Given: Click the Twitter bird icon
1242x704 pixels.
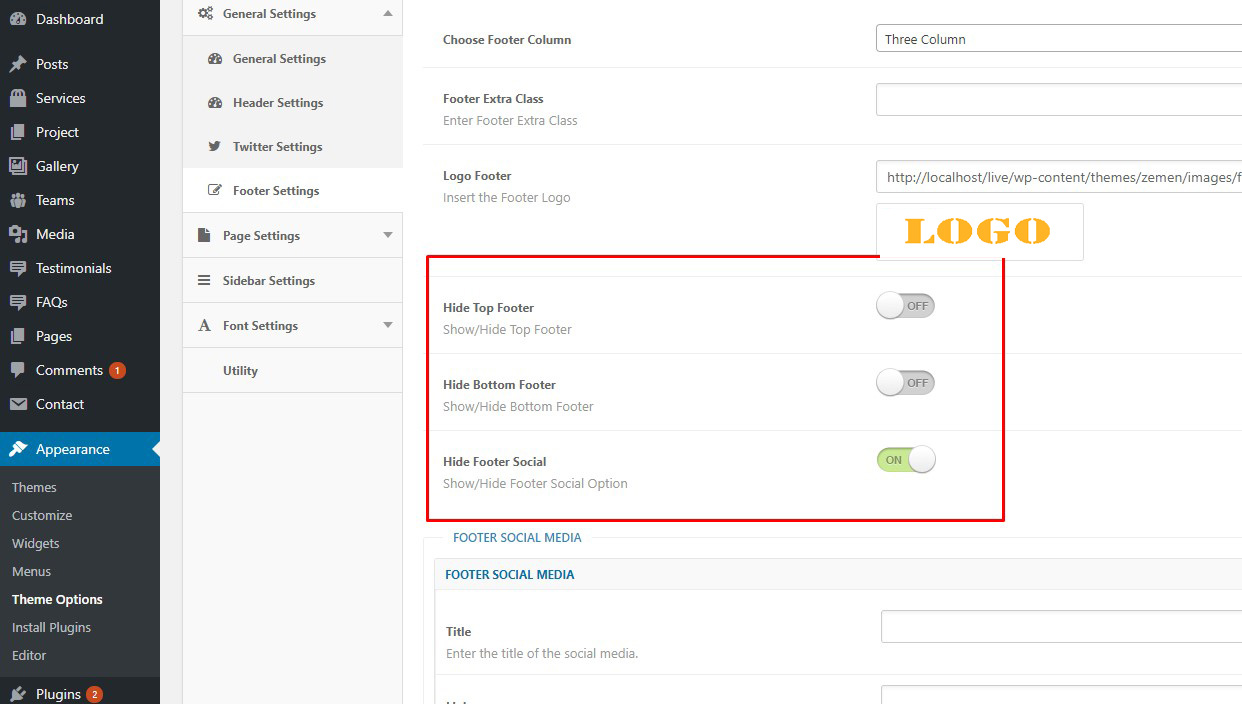Looking at the screenshot, I should click(214, 146).
